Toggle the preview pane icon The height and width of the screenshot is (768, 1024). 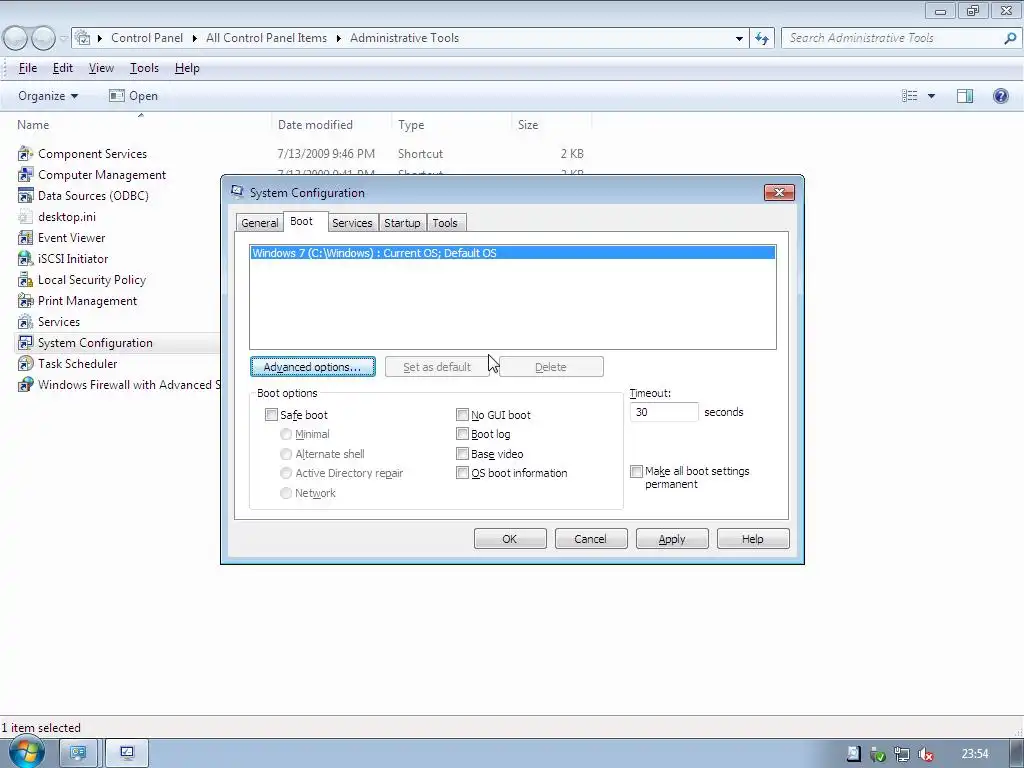click(x=965, y=96)
